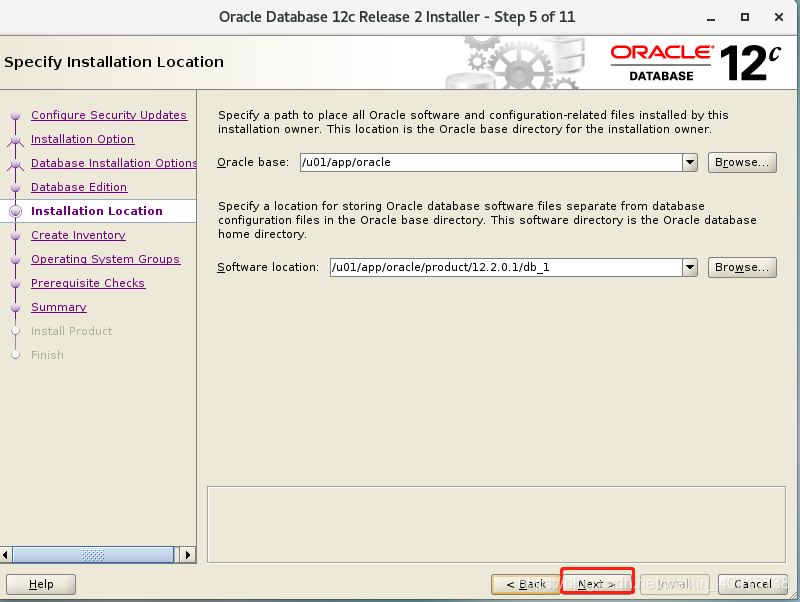Open the Help button
The height and width of the screenshot is (602, 800).
pos(41,584)
